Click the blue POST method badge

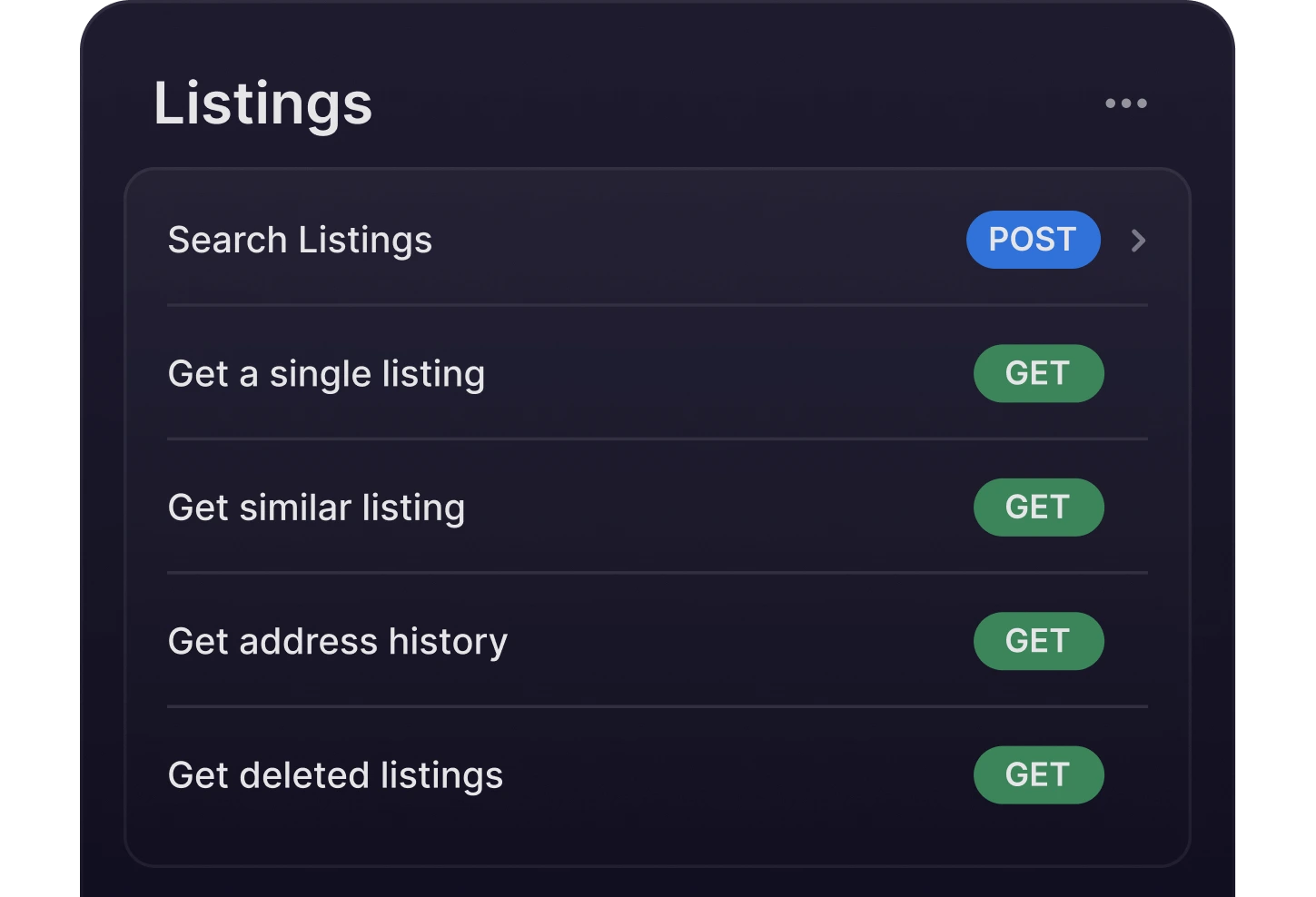point(1033,240)
